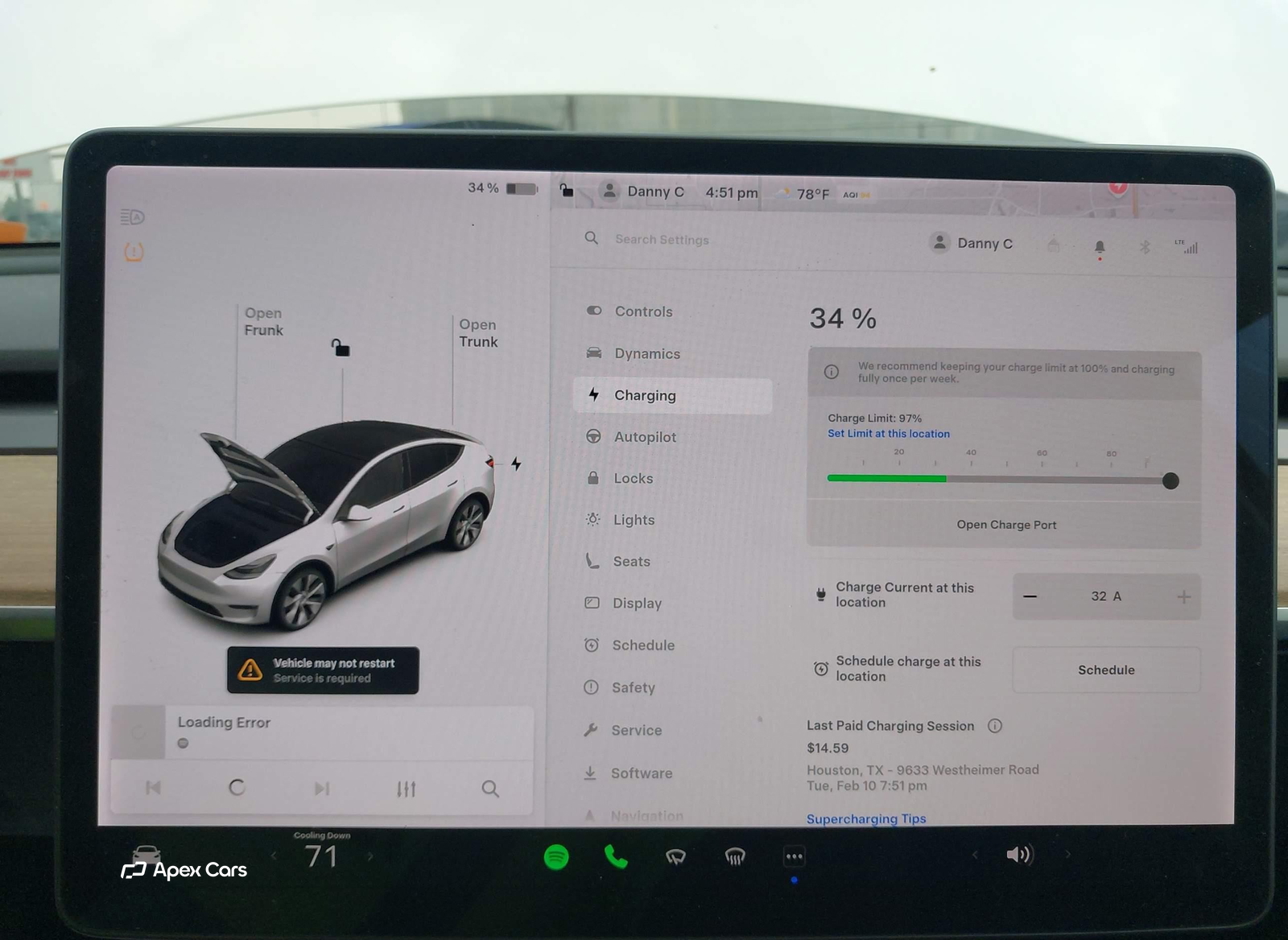Tap the LTE signal strength icon

point(1187,246)
